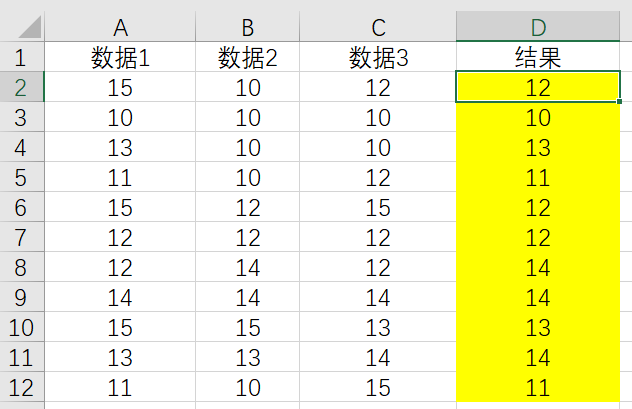
Task: Select row 6 header
Action: click(x=22, y=207)
